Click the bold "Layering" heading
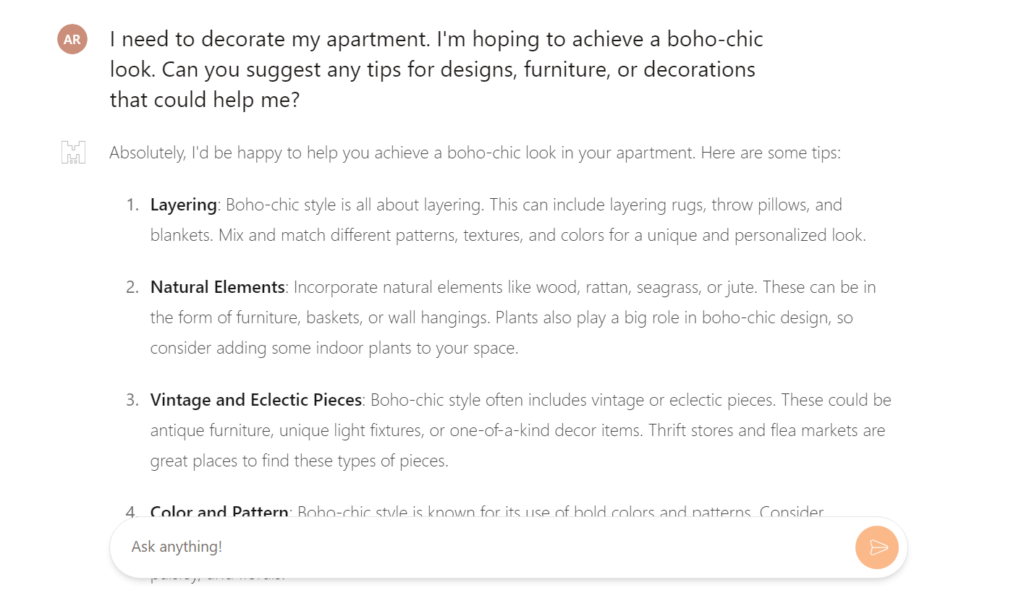Image resolution: width=1024 pixels, height=593 pixels. 183,205
